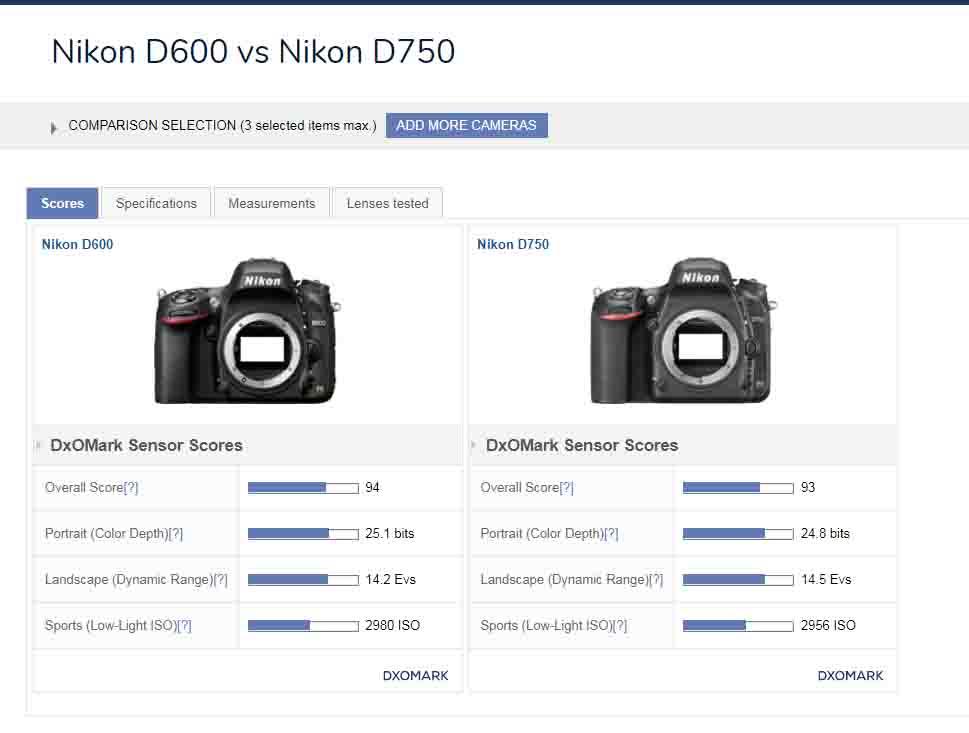
Task: Click the Add More Cameras button
Action: click(x=467, y=125)
